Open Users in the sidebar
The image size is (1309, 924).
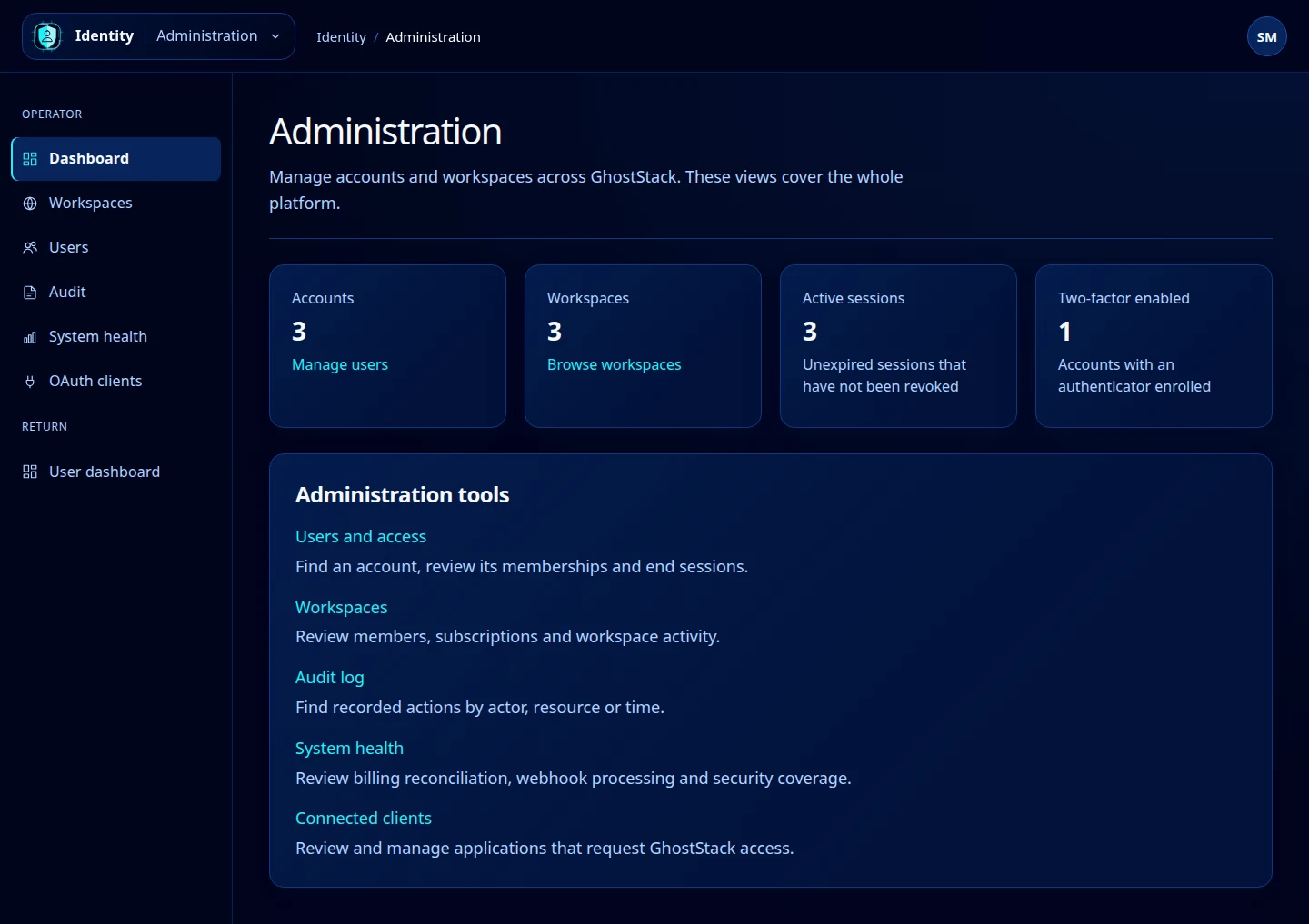tap(116, 248)
